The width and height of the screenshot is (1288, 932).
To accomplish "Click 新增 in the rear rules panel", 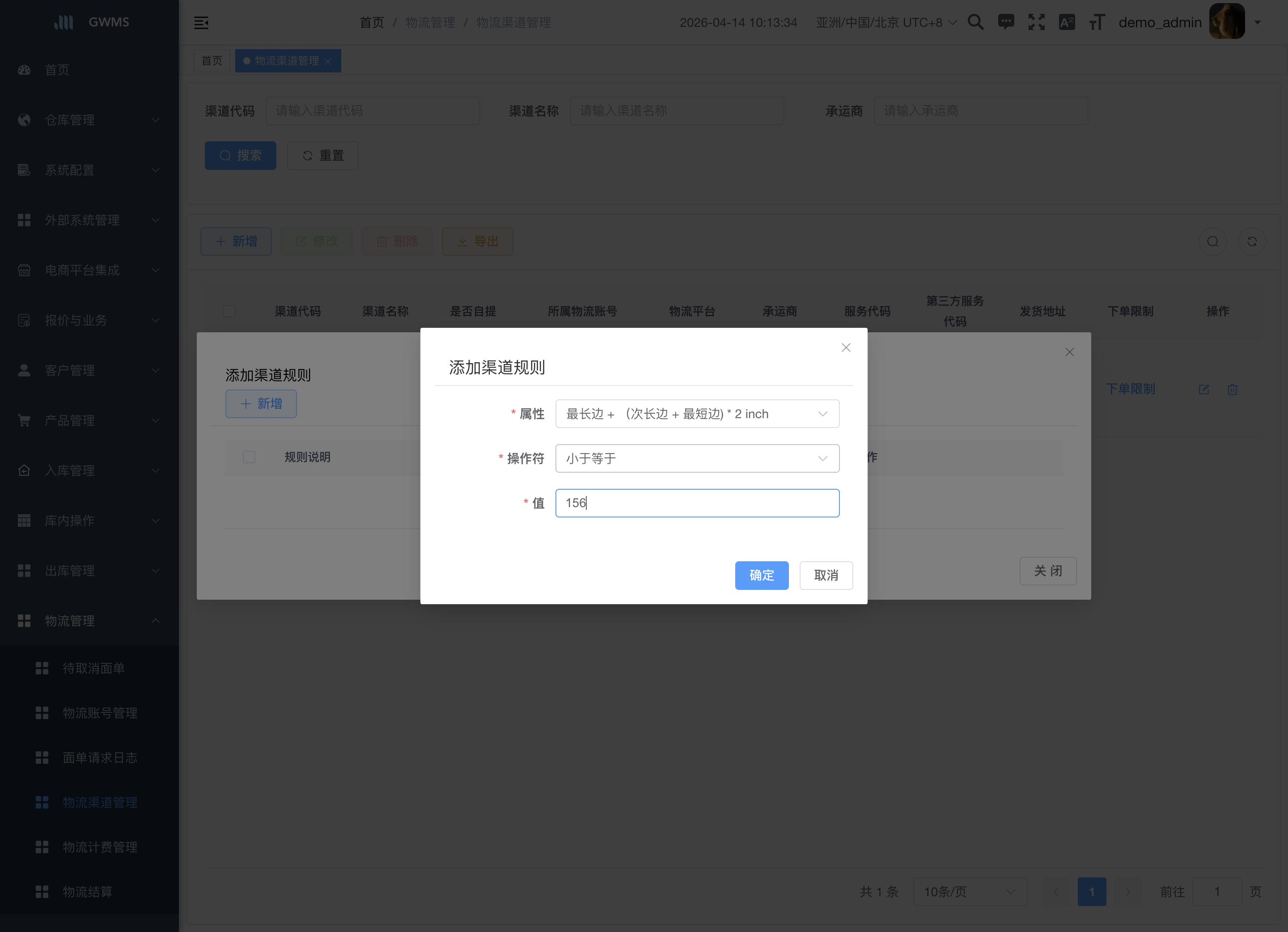I will click(261, 404).
